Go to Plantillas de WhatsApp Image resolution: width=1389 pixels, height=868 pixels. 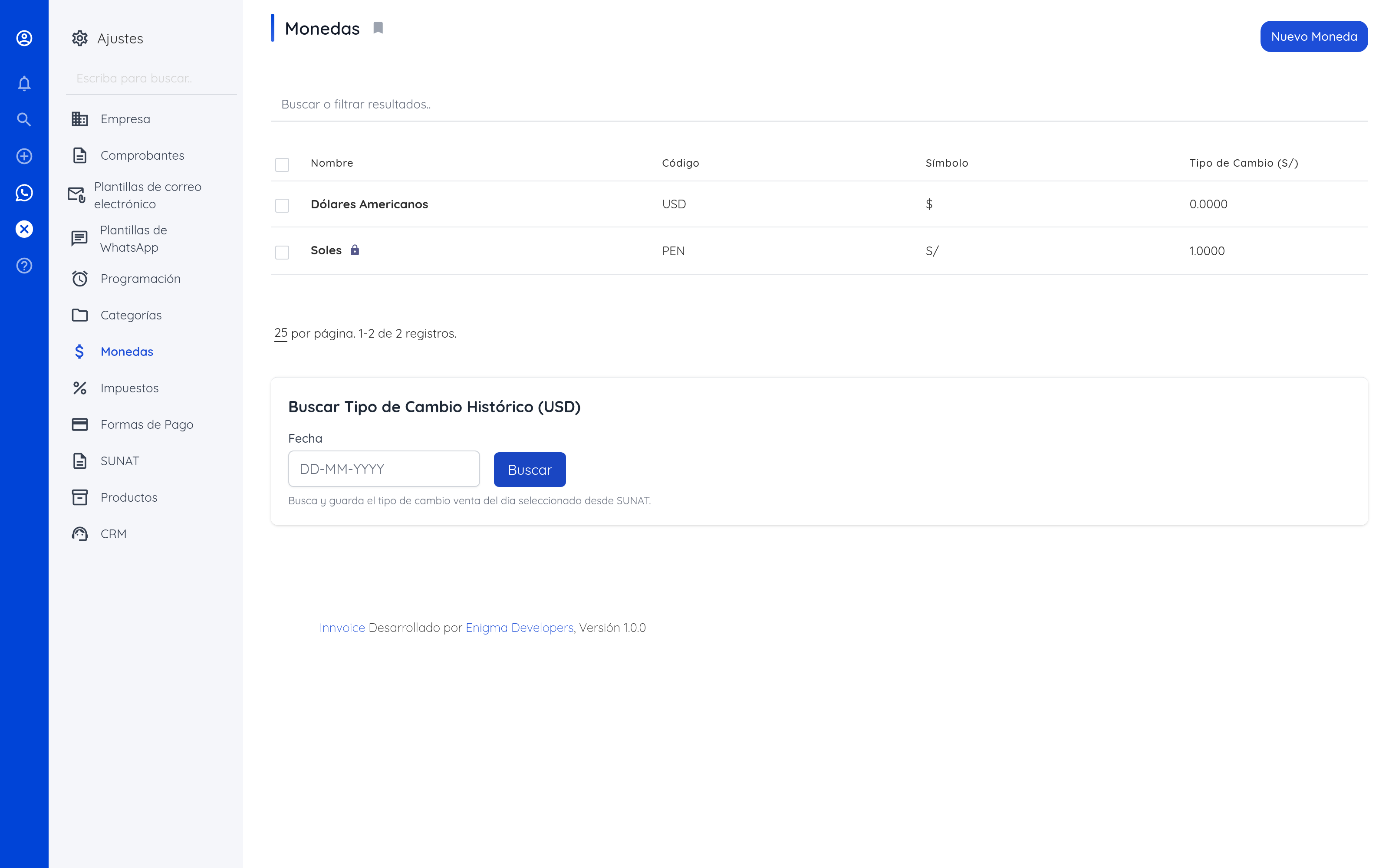pyautogui.click(x=133, y=239)
